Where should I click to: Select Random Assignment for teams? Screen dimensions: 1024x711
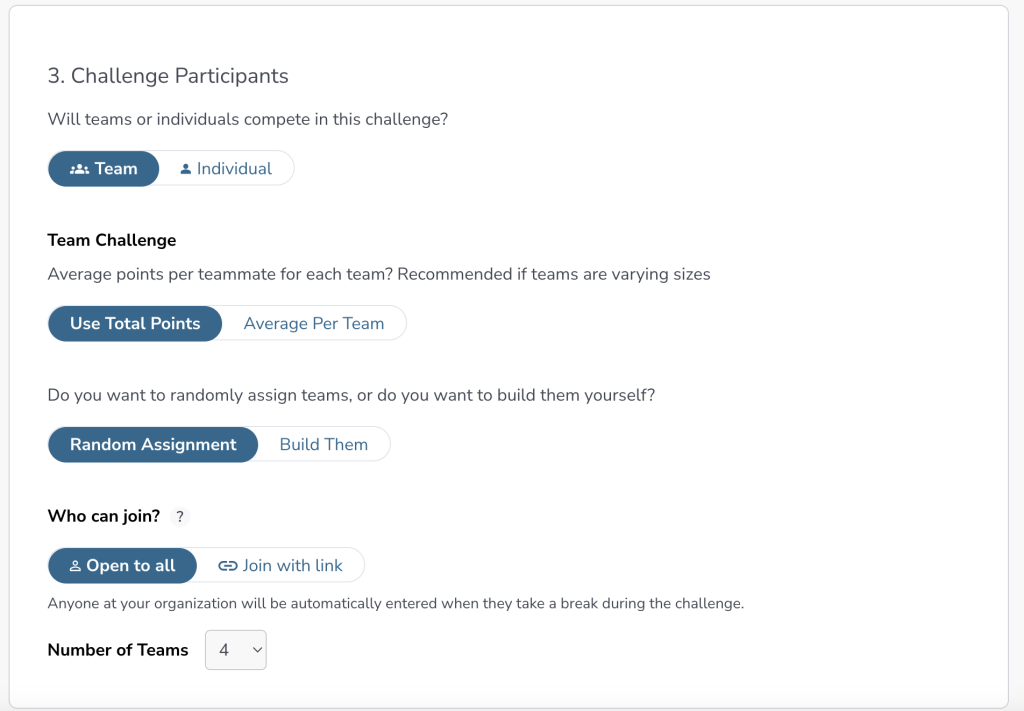tap(153, 445)
